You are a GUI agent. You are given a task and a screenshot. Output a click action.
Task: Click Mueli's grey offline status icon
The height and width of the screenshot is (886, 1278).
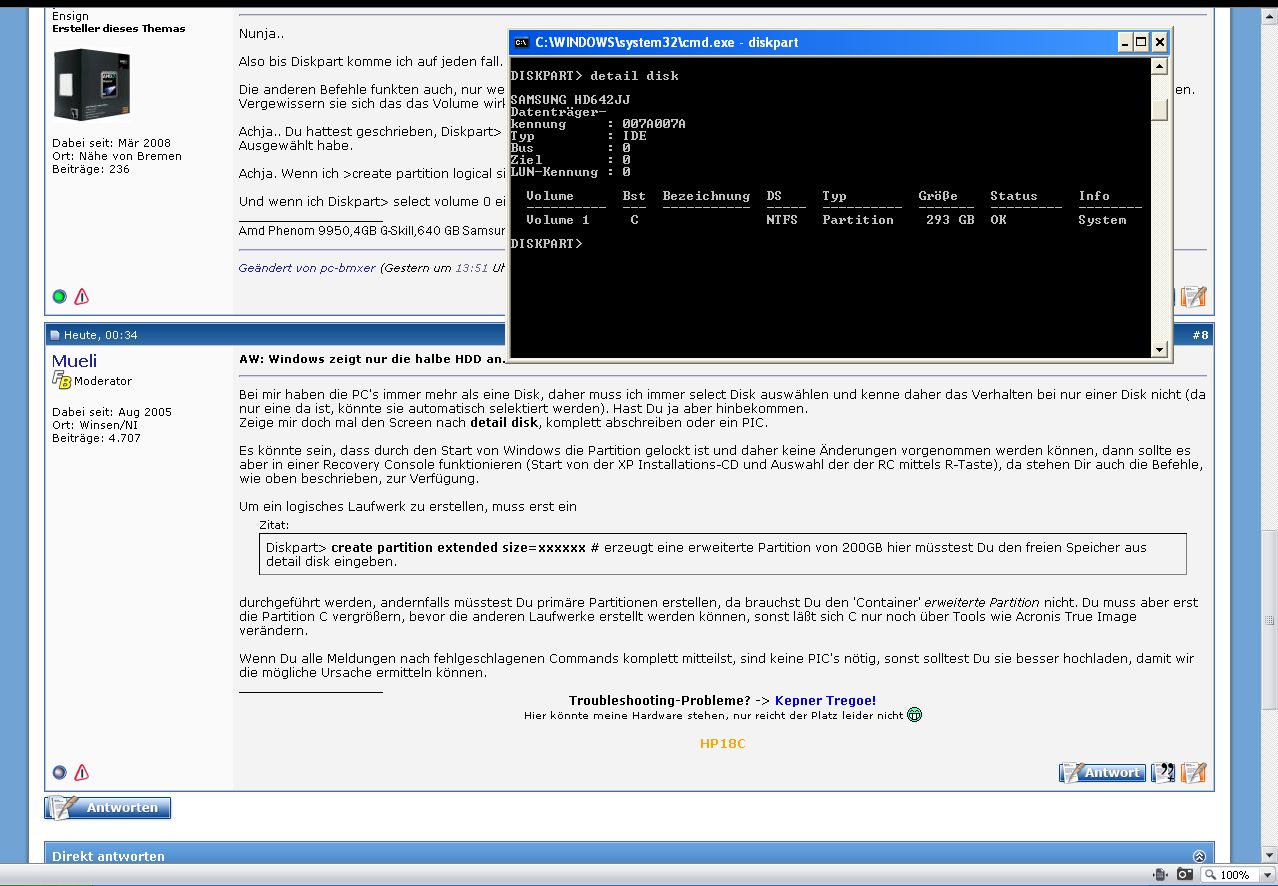point(59,772)
